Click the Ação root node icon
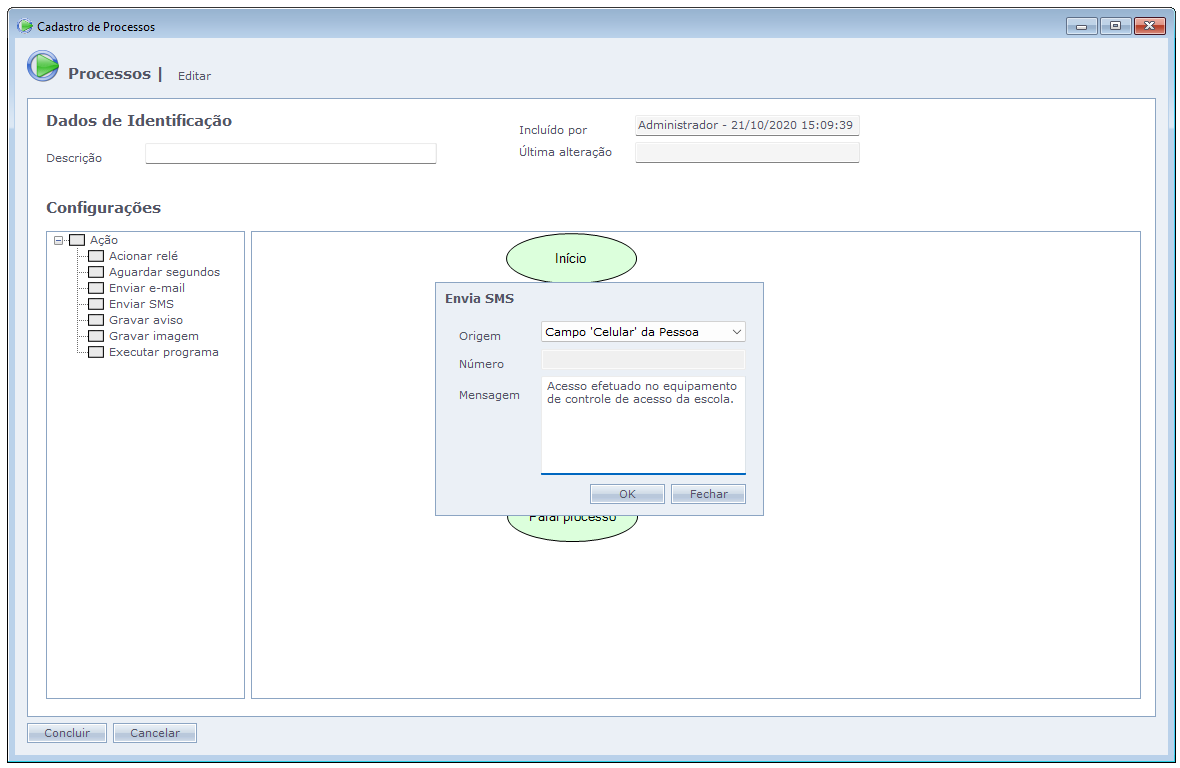Screen dimensions: 1180x768 77,240
